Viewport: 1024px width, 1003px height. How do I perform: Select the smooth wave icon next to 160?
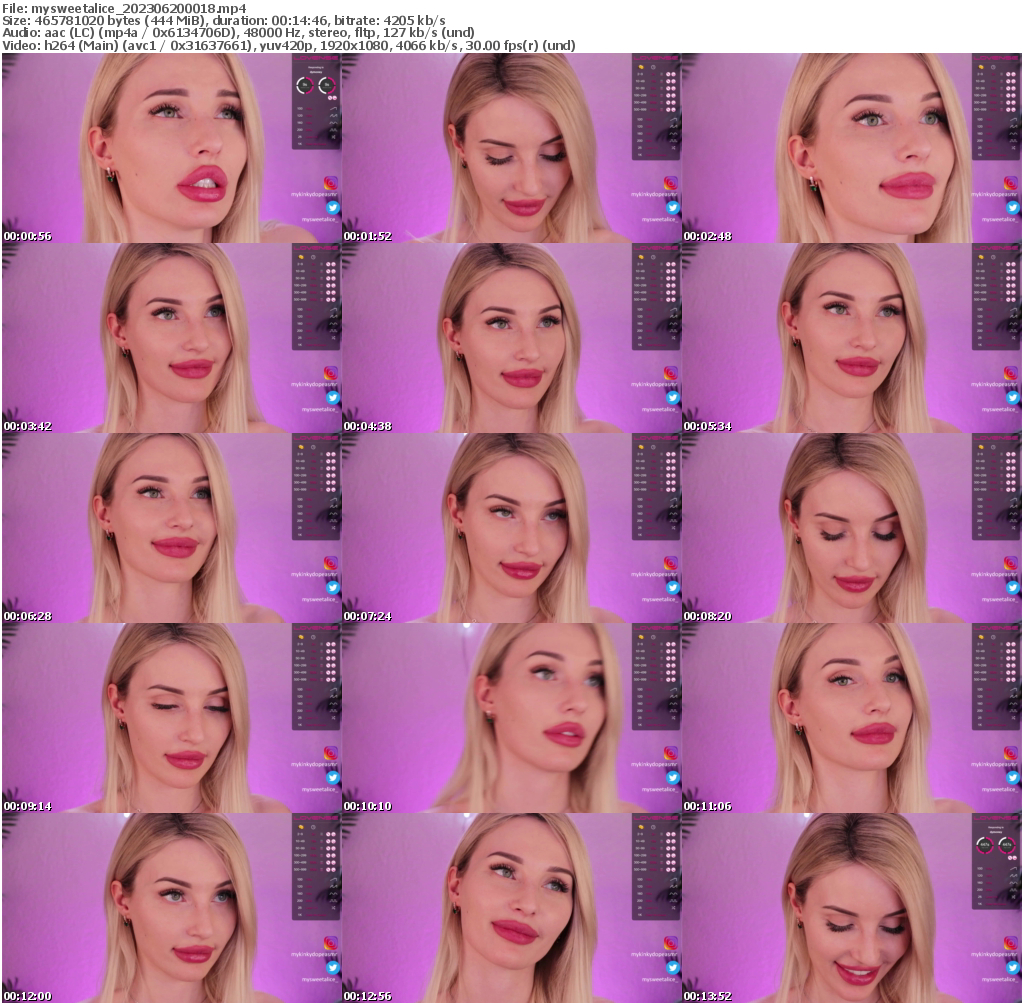click(x=334, y=123)
